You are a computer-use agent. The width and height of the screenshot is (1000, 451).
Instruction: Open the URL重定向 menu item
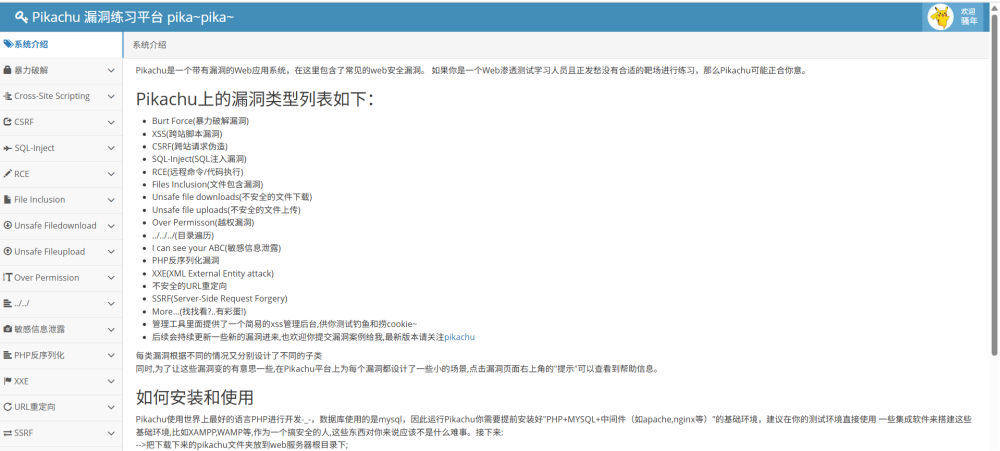[x=35, y=407]
